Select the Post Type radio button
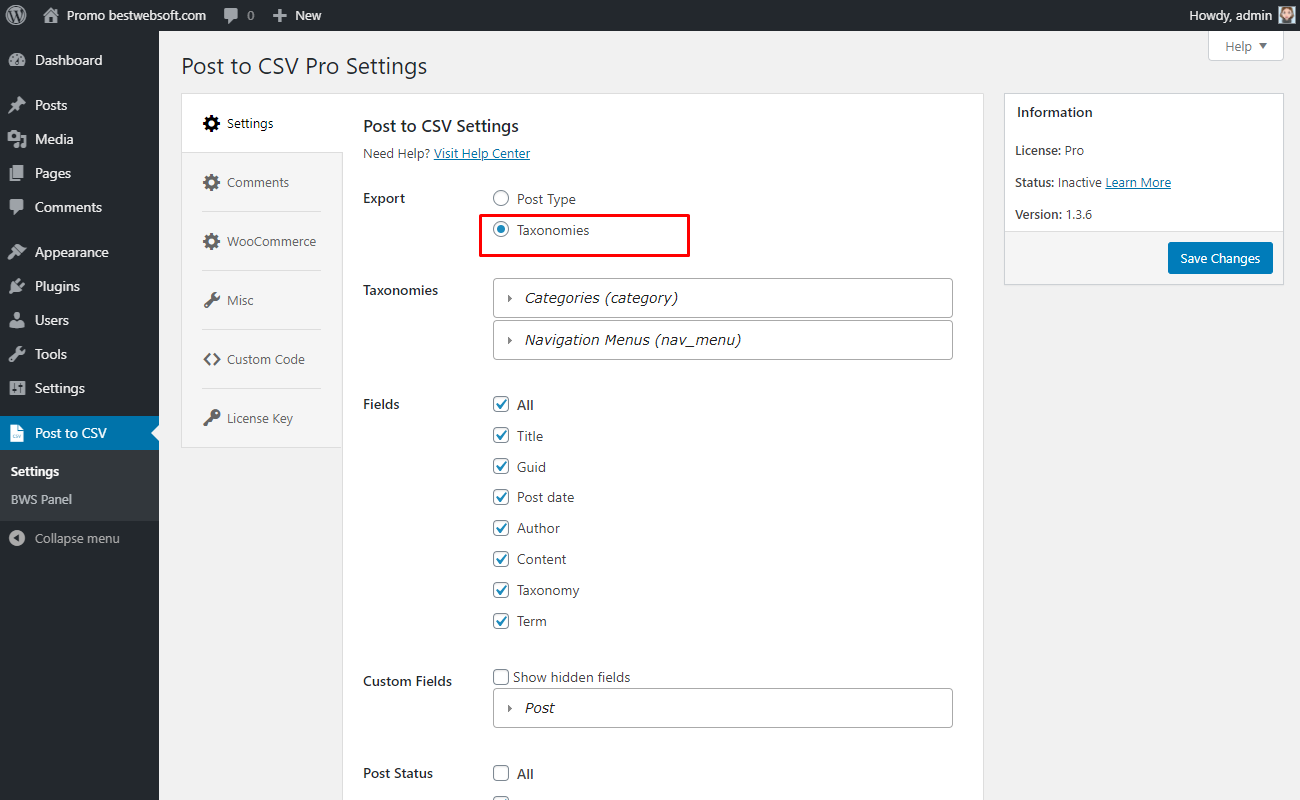The image size is (1300, 800). tap(501, 199)
